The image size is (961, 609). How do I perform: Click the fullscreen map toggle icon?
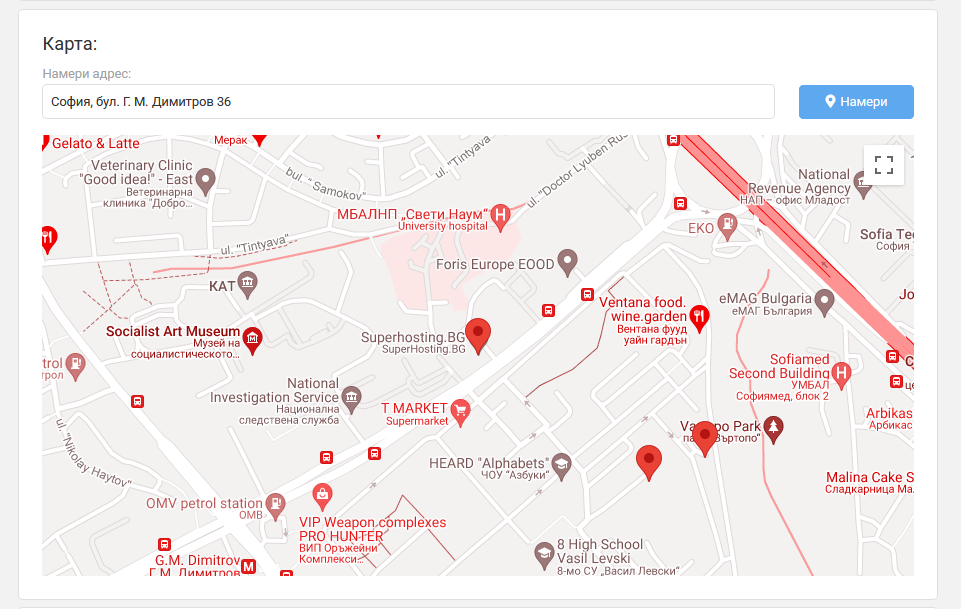(x=883, y=165)
